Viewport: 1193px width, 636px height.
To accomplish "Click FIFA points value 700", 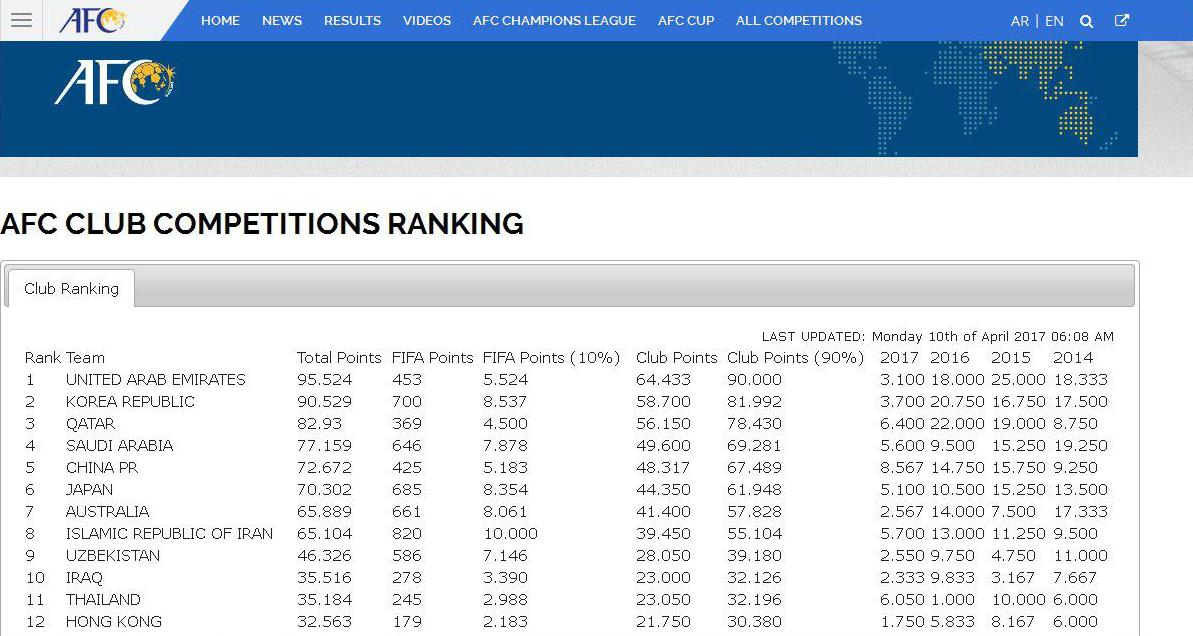I will 407,402.
